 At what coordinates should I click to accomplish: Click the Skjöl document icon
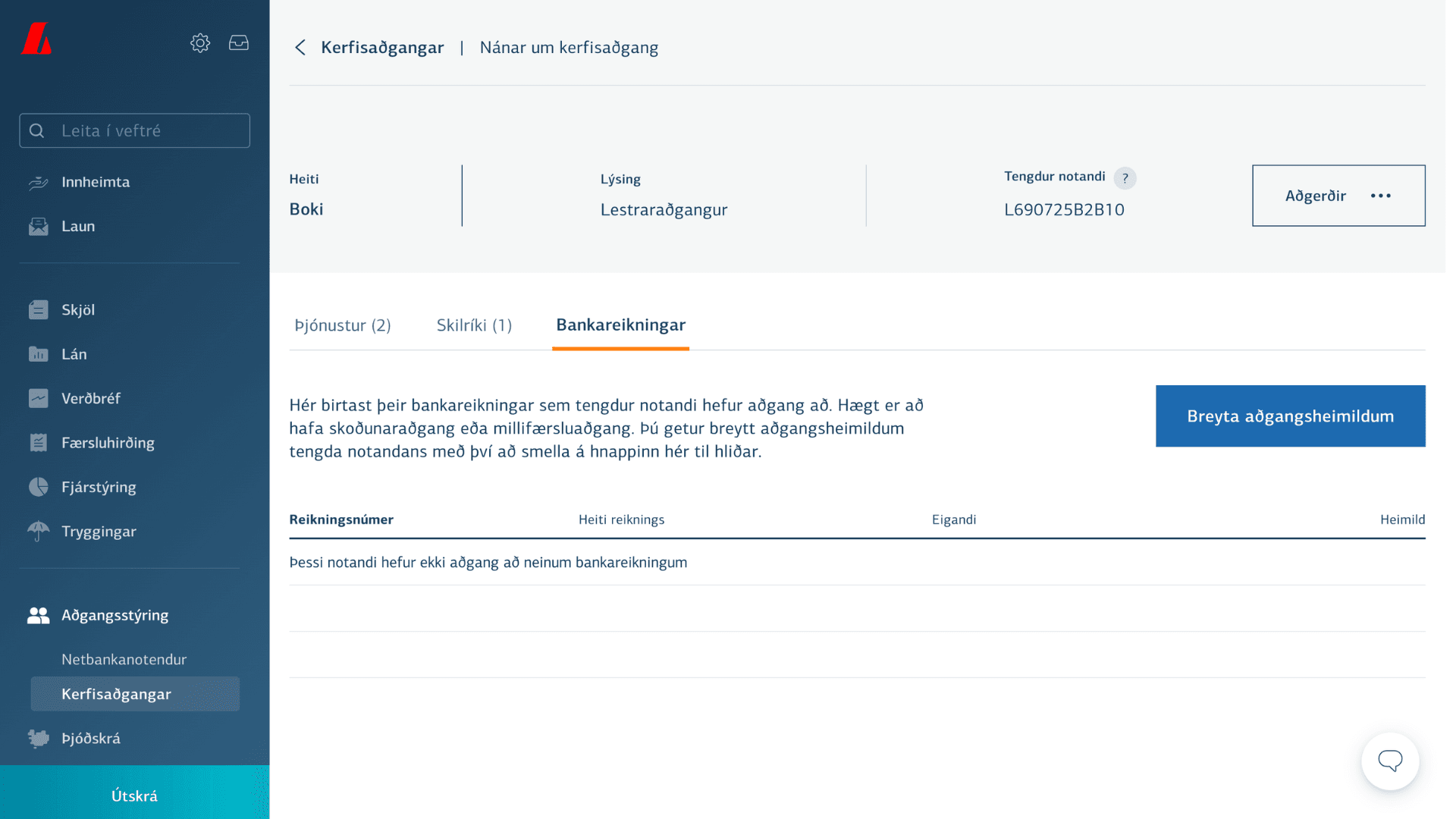[39, 310]
